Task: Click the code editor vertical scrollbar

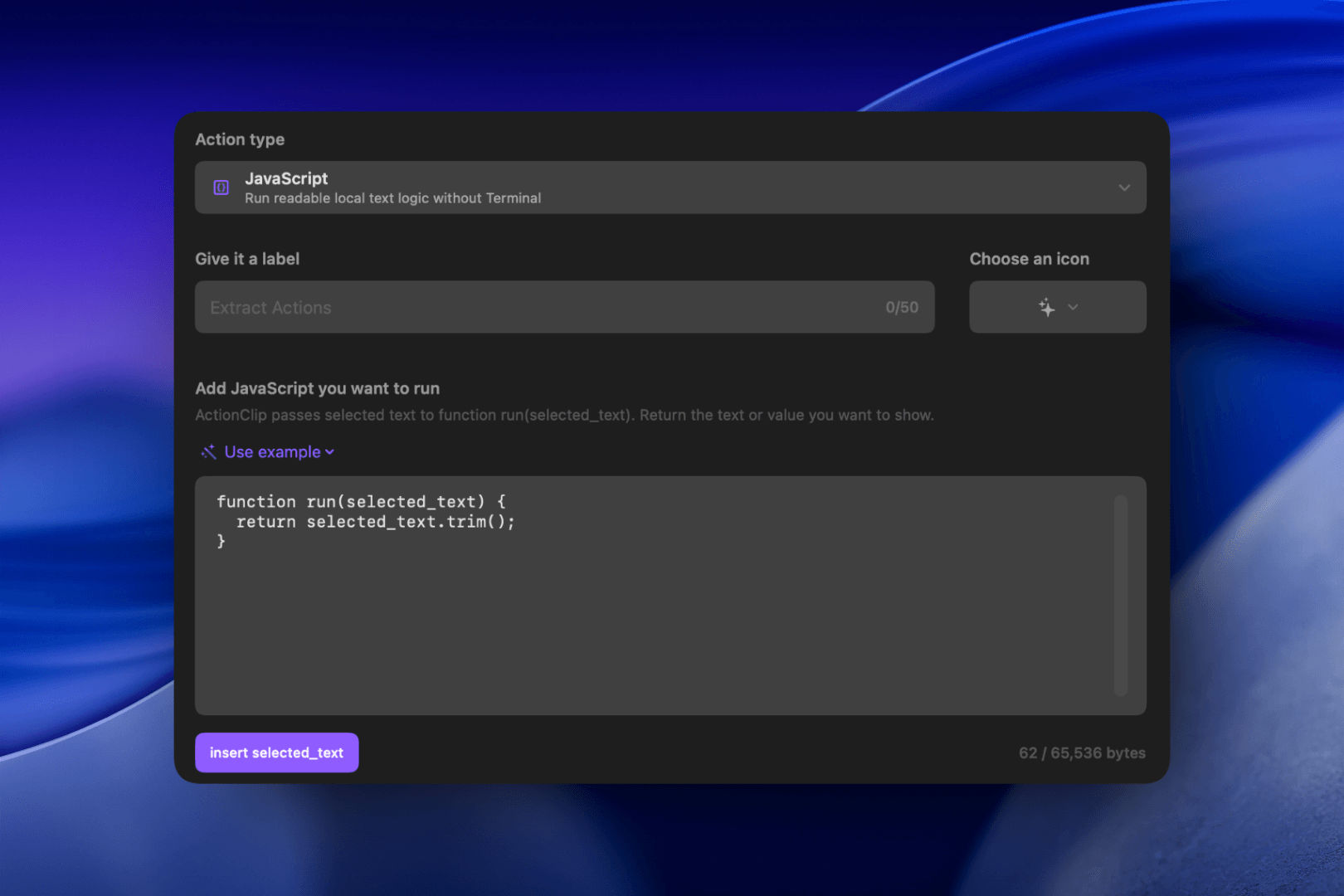Action: (x=1121, y=595)
